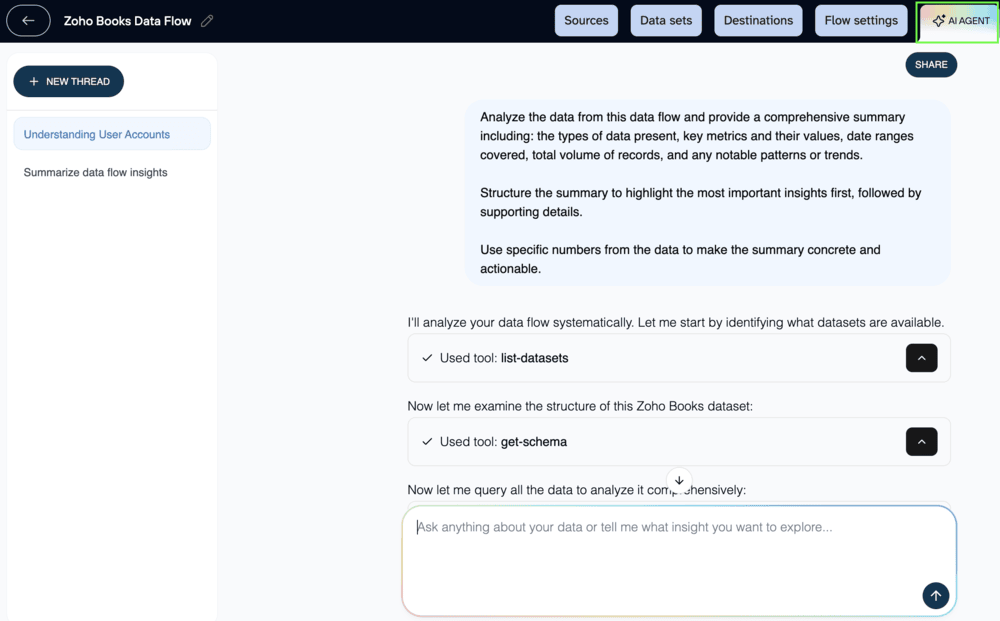Switch to the Data sets tab
This screenshot has width=1000, height=621.
pos(665,20)
